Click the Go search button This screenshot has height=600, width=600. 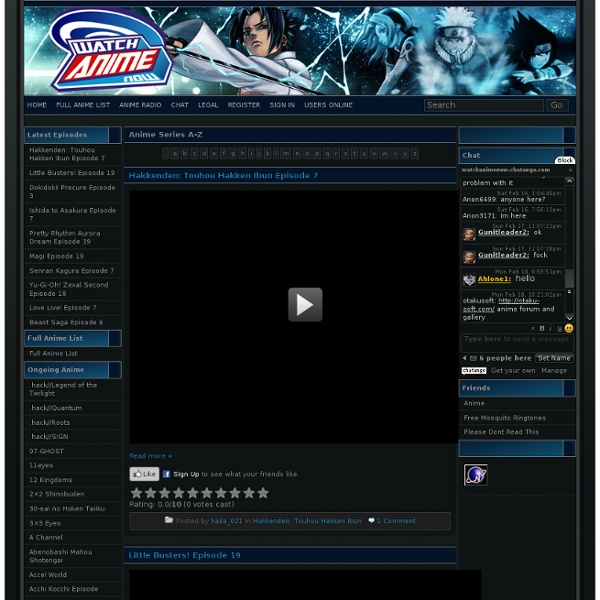pyautogui.click(x=557, y=105)
